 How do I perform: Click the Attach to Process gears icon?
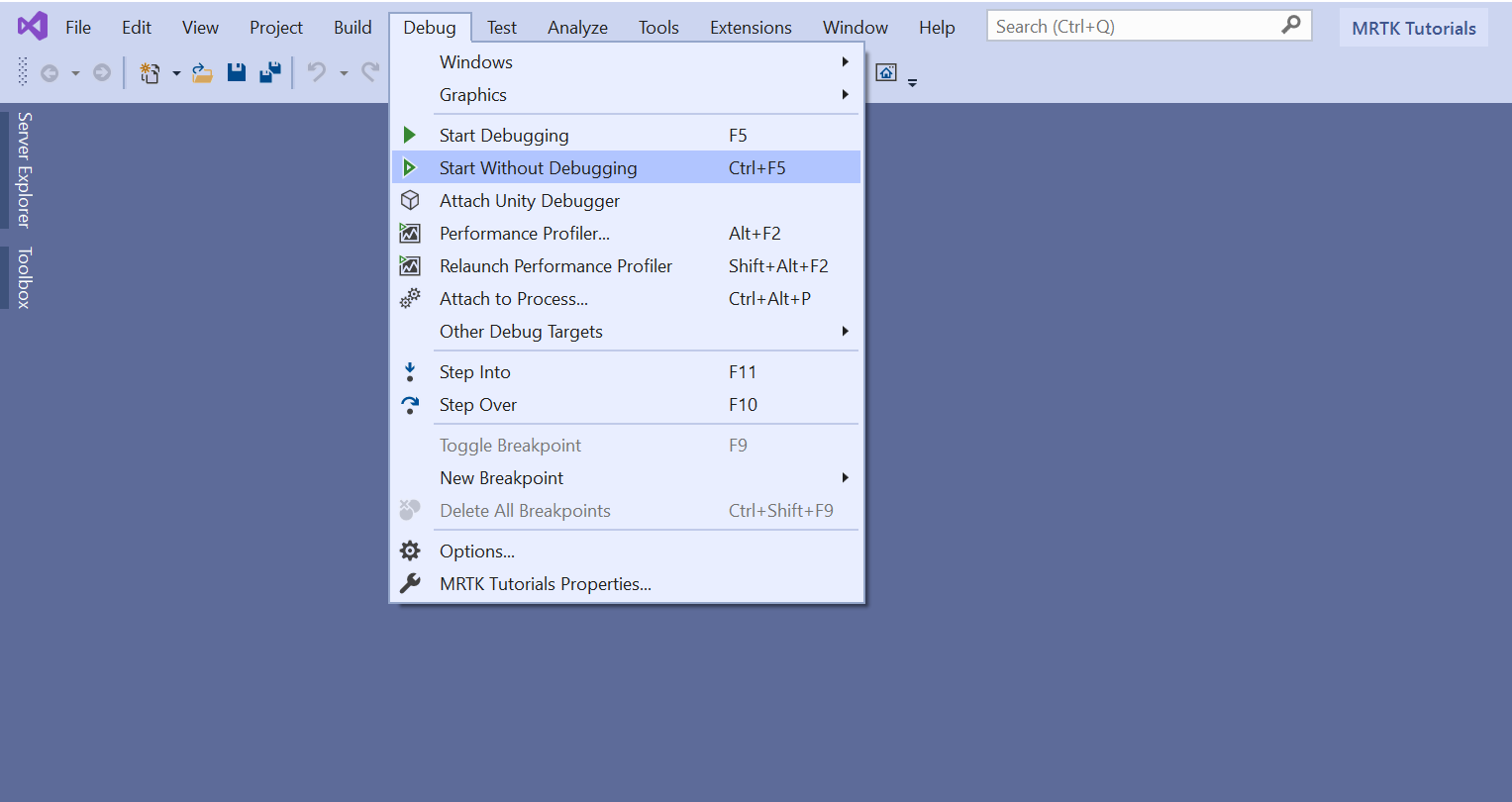pyautogui.click(x=410, y=298)
